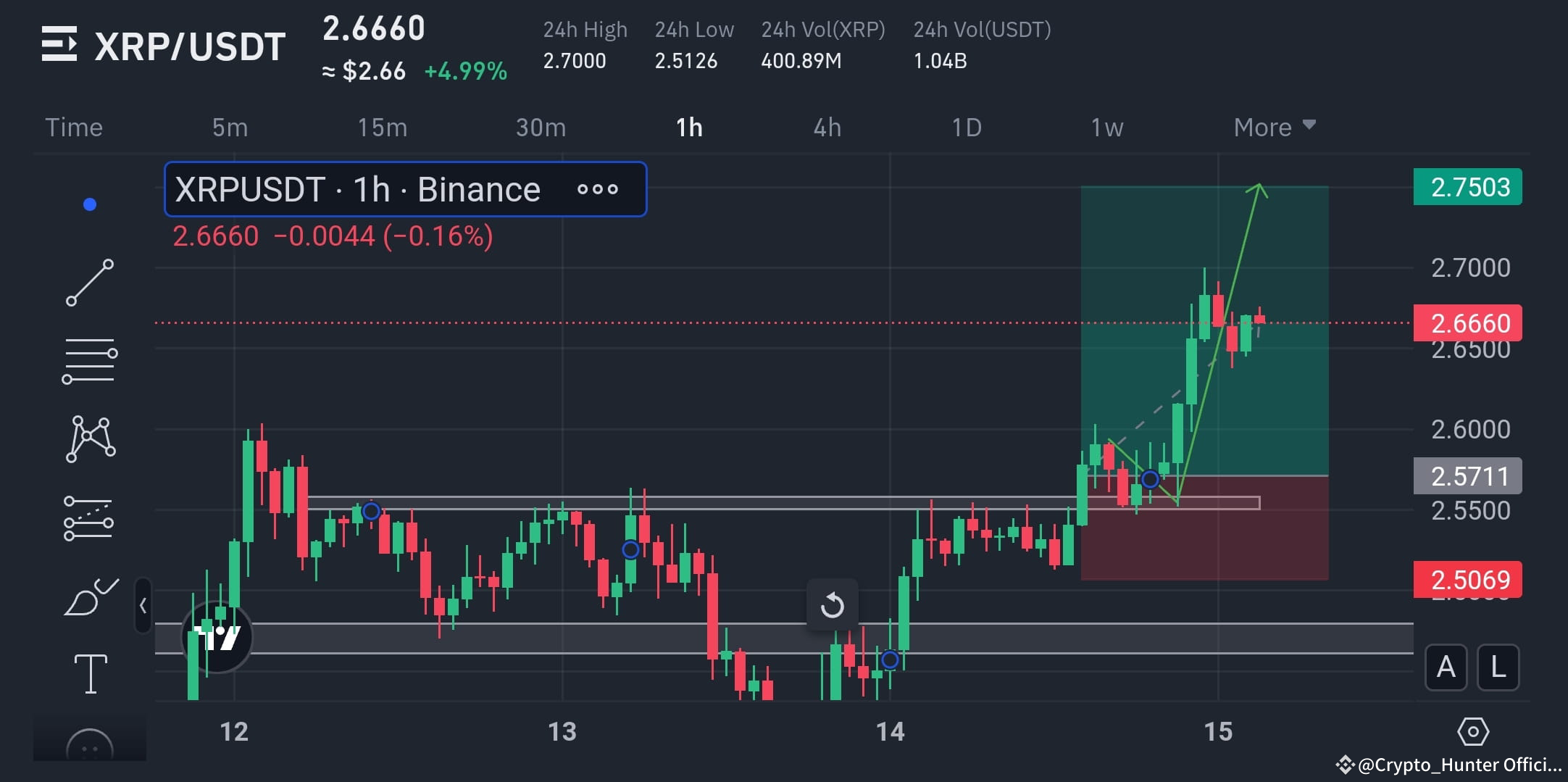This screenshot has width=1568, height=782.
Task: Select the Trend Line drawing tool
Action: 91,283
